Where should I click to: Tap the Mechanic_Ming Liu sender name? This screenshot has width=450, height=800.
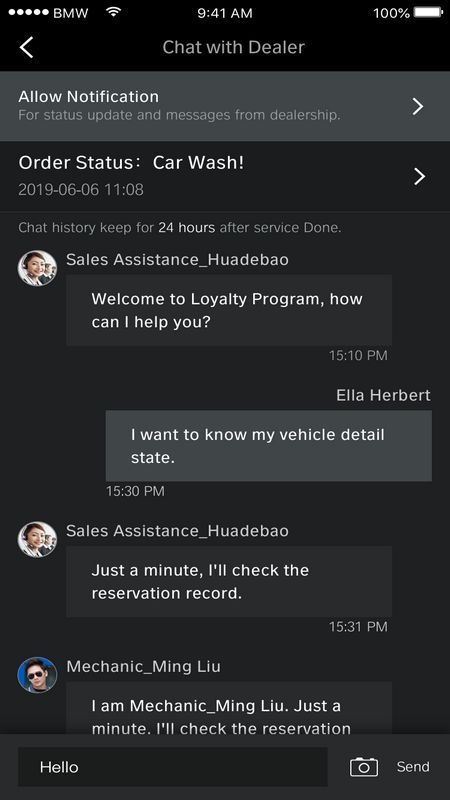143,667
